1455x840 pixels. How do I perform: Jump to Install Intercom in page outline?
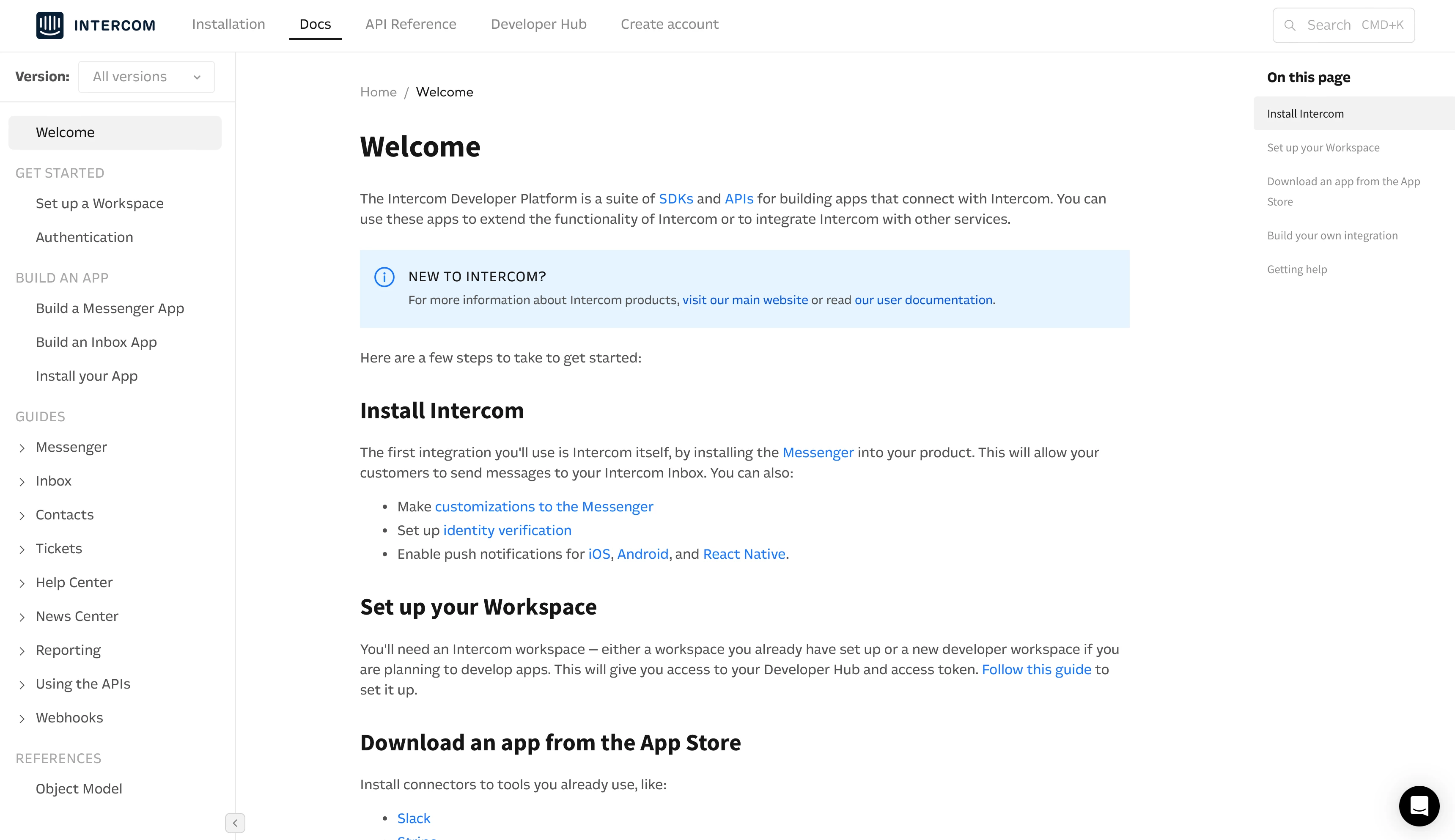pos(1354,114)
